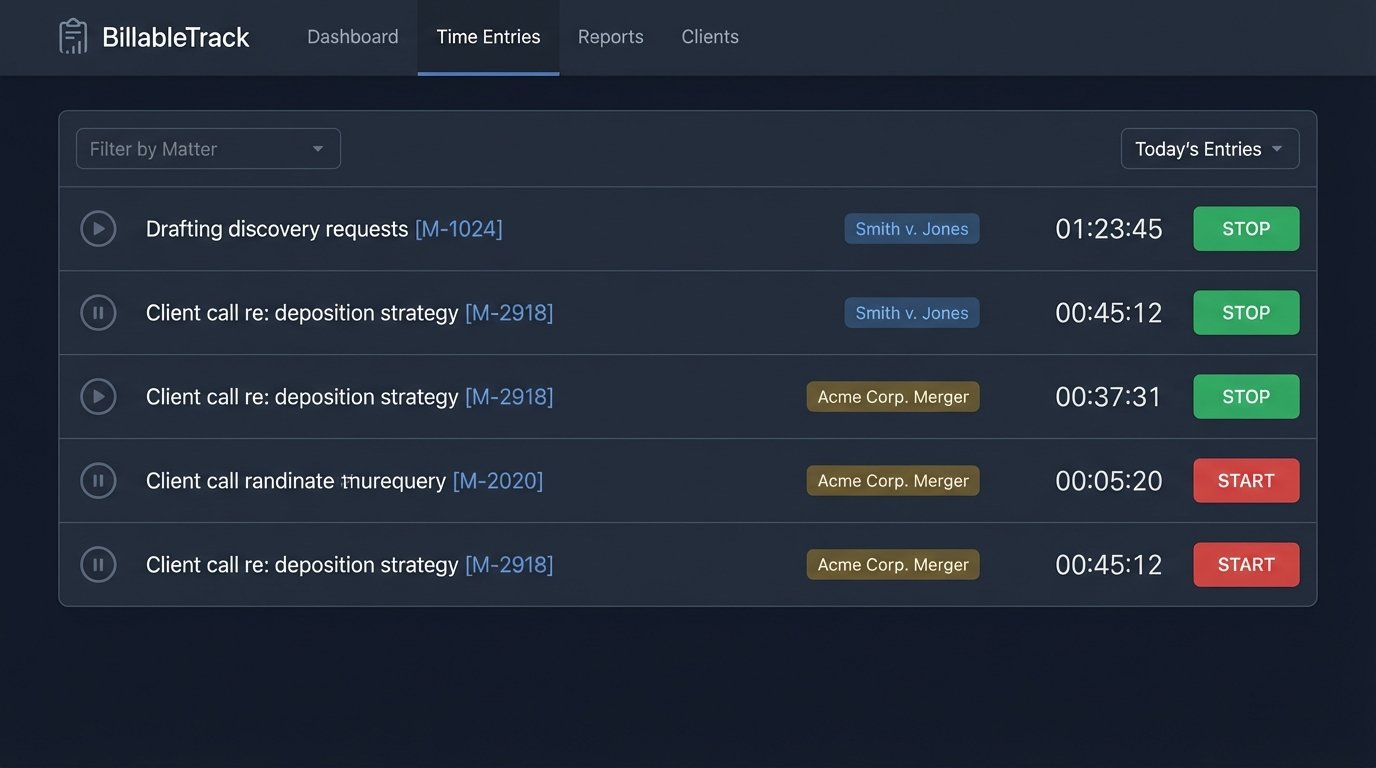Click the pause icon on the last time entry row
1376x768 pixels.
98,564
